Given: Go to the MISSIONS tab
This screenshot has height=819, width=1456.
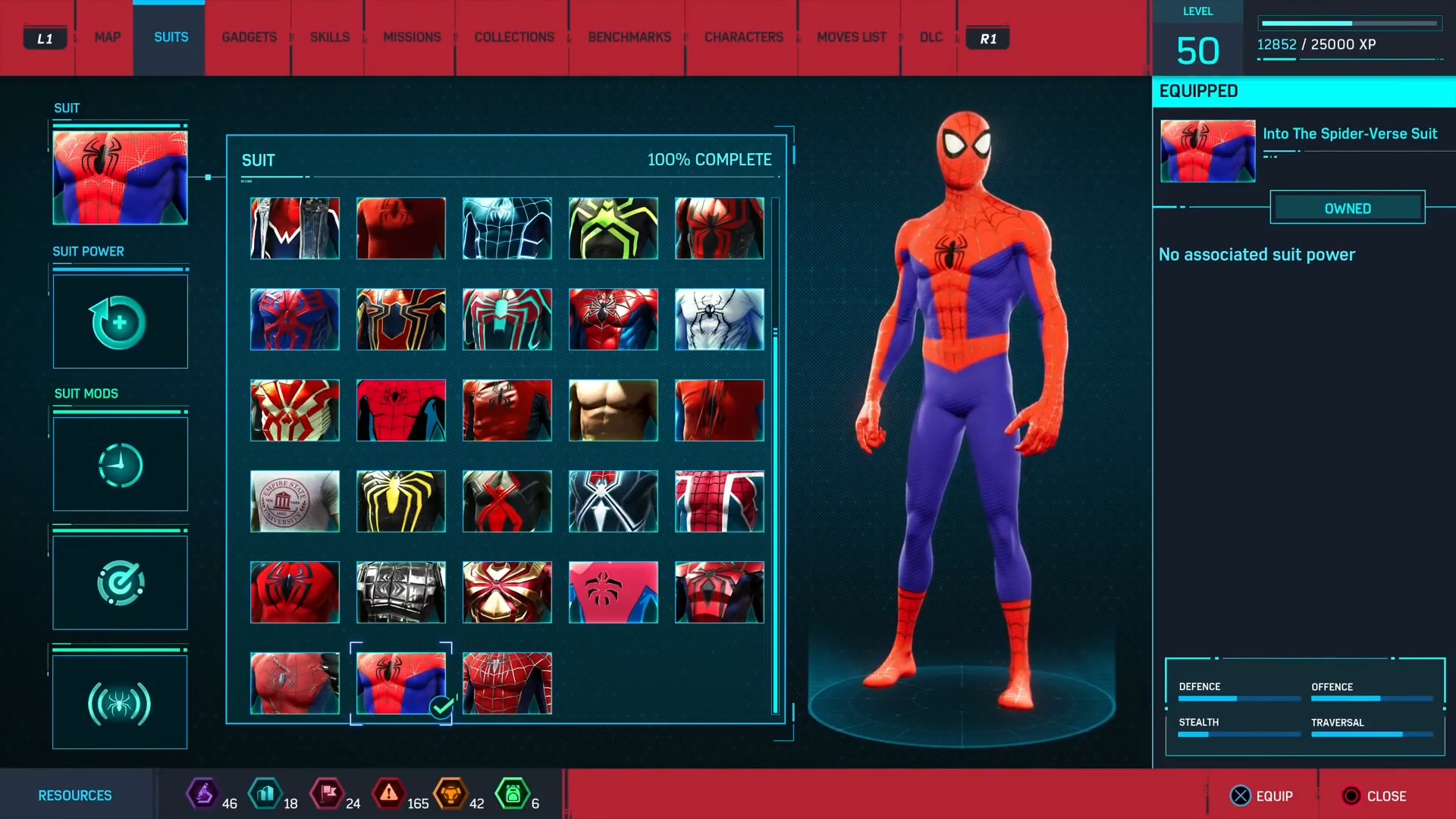Looking at the screenshot, I should click(412, 37).
